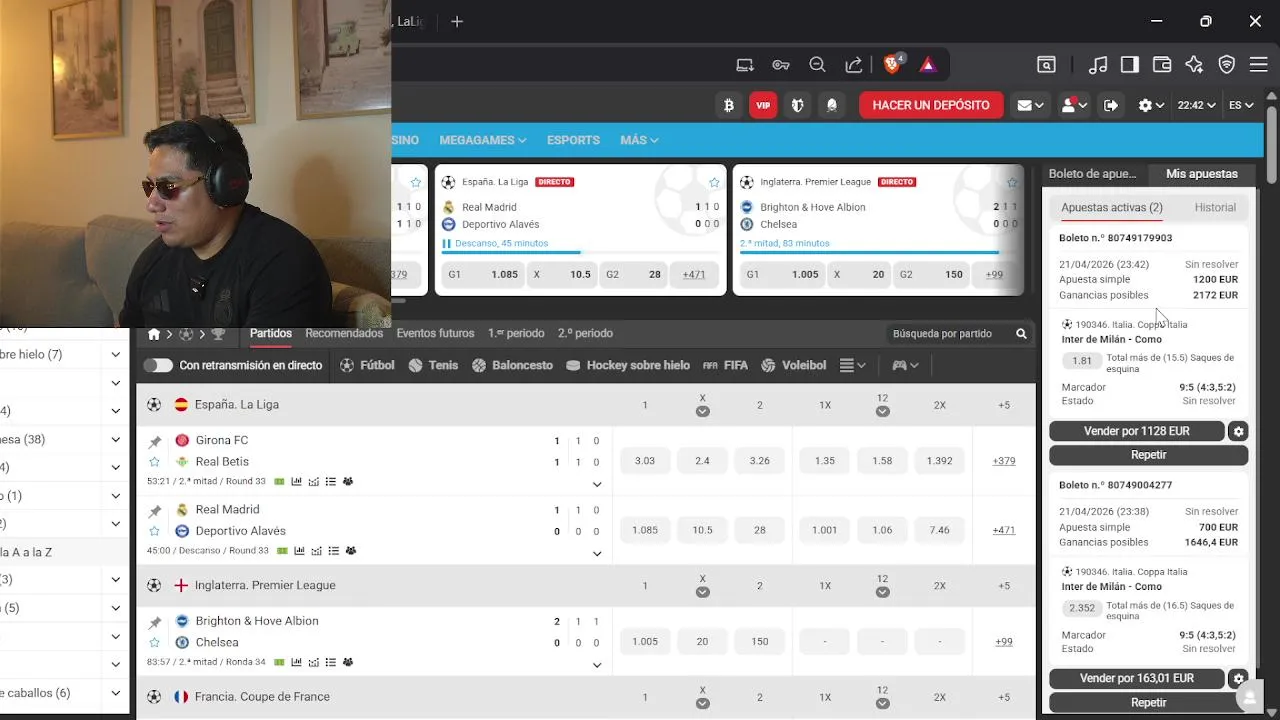Open the messages envelope dropdown
Image resolution: width=1280 pixels, height=720 pixels.
coord(1030,105)
